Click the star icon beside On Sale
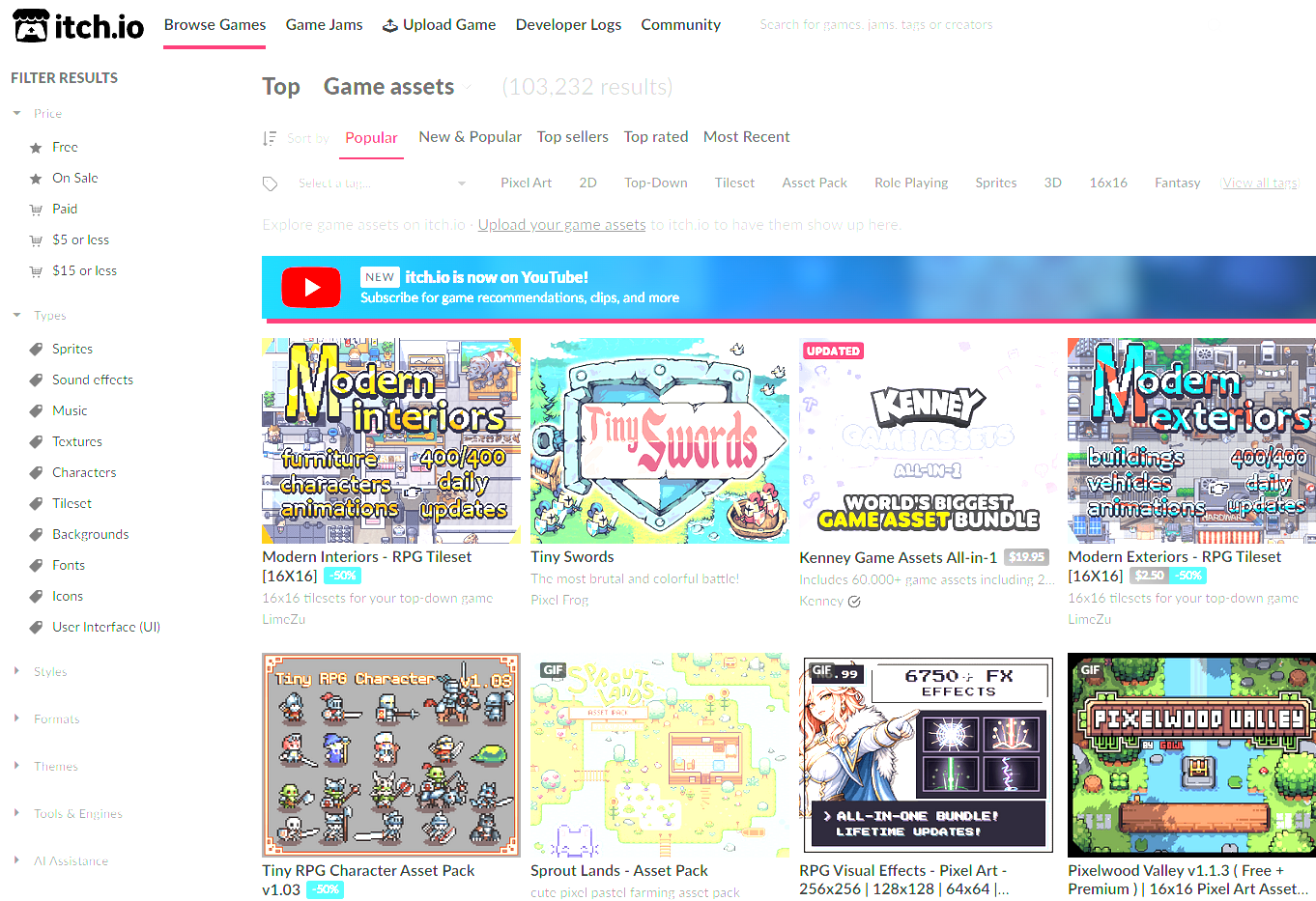Viewport: 1316px width, 901px height. tap(36, 179)
